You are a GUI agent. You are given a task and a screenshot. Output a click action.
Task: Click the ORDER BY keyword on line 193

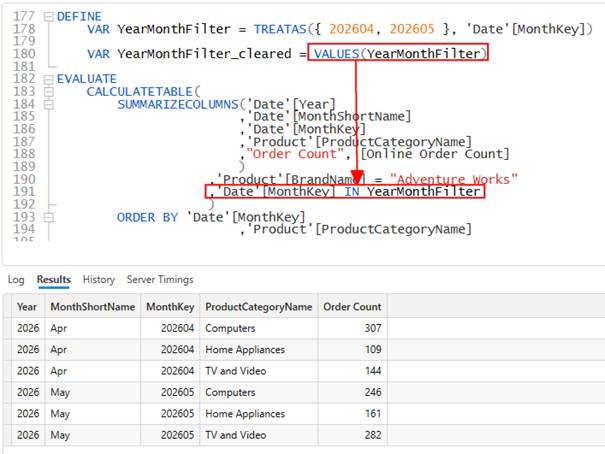147,218
